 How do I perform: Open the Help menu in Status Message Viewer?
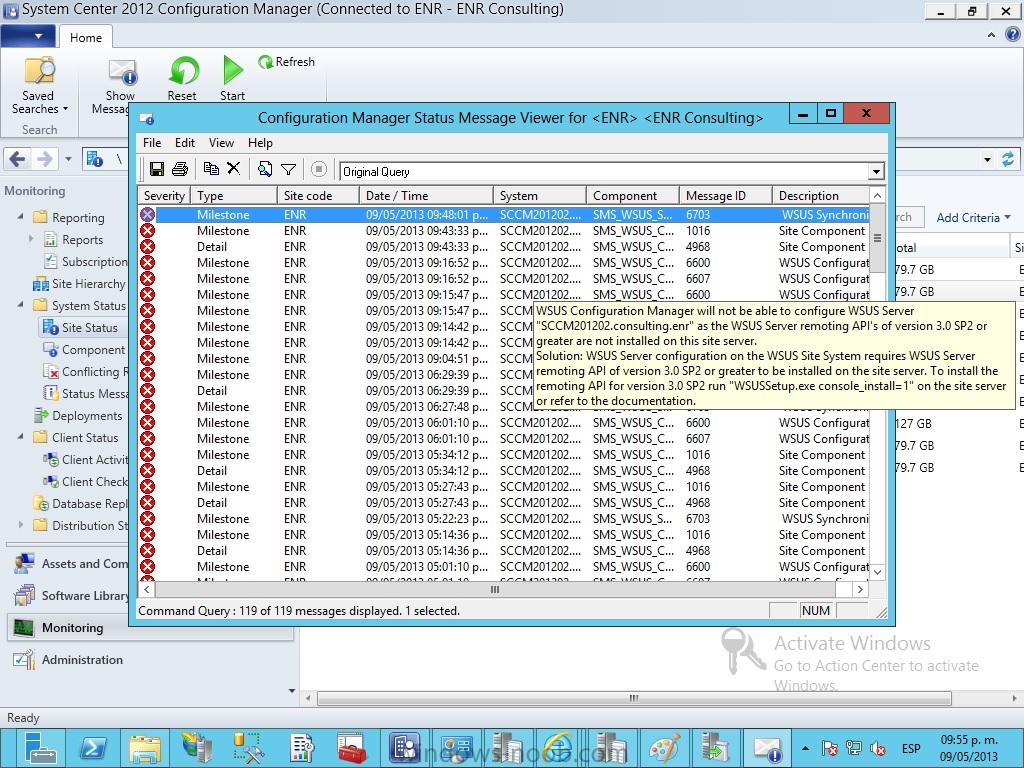260,143
